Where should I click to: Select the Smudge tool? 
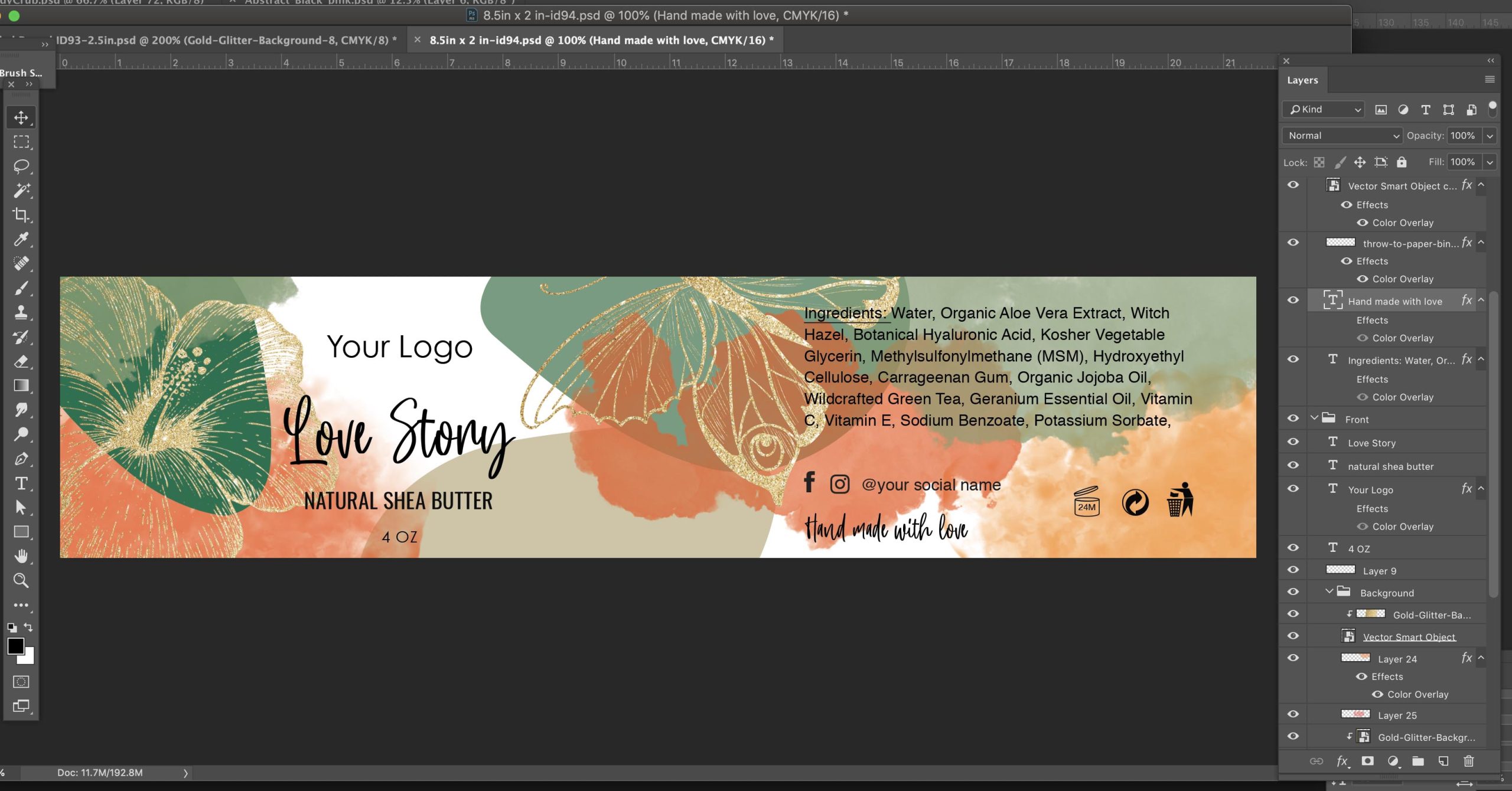(x=21, y=410)
